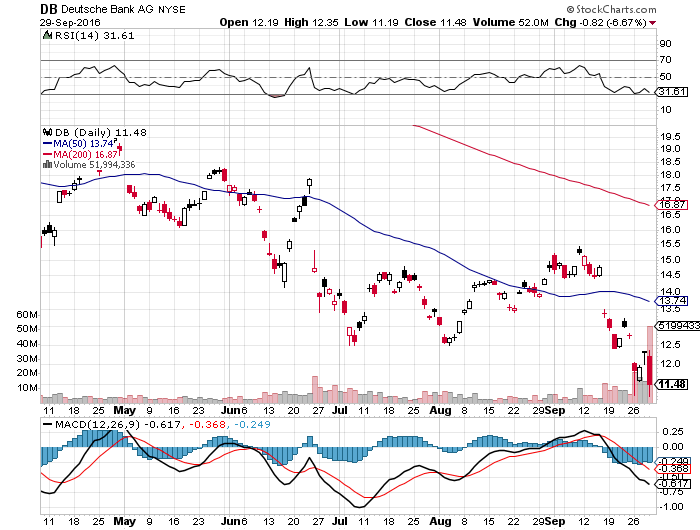Click the 19.5 label on the price scale

[671, 137]
